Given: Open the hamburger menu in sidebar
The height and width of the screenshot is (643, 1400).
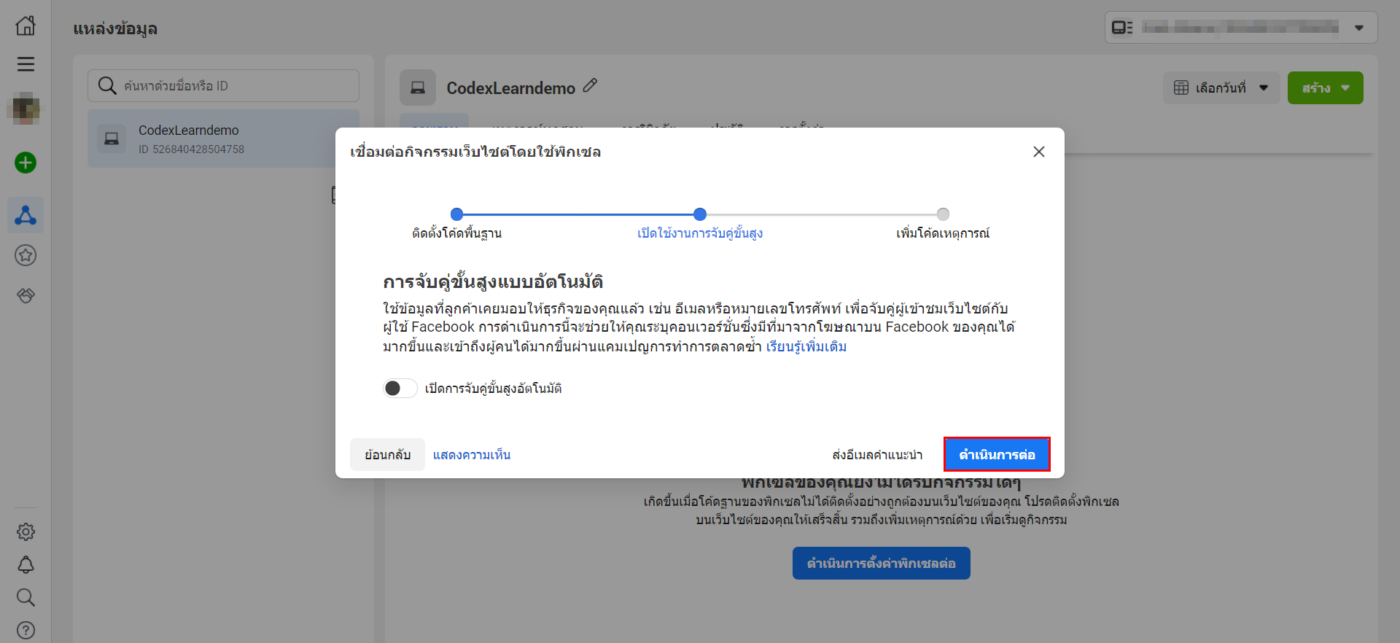Looking at the screenshot, I should click(x=26, y=65).
